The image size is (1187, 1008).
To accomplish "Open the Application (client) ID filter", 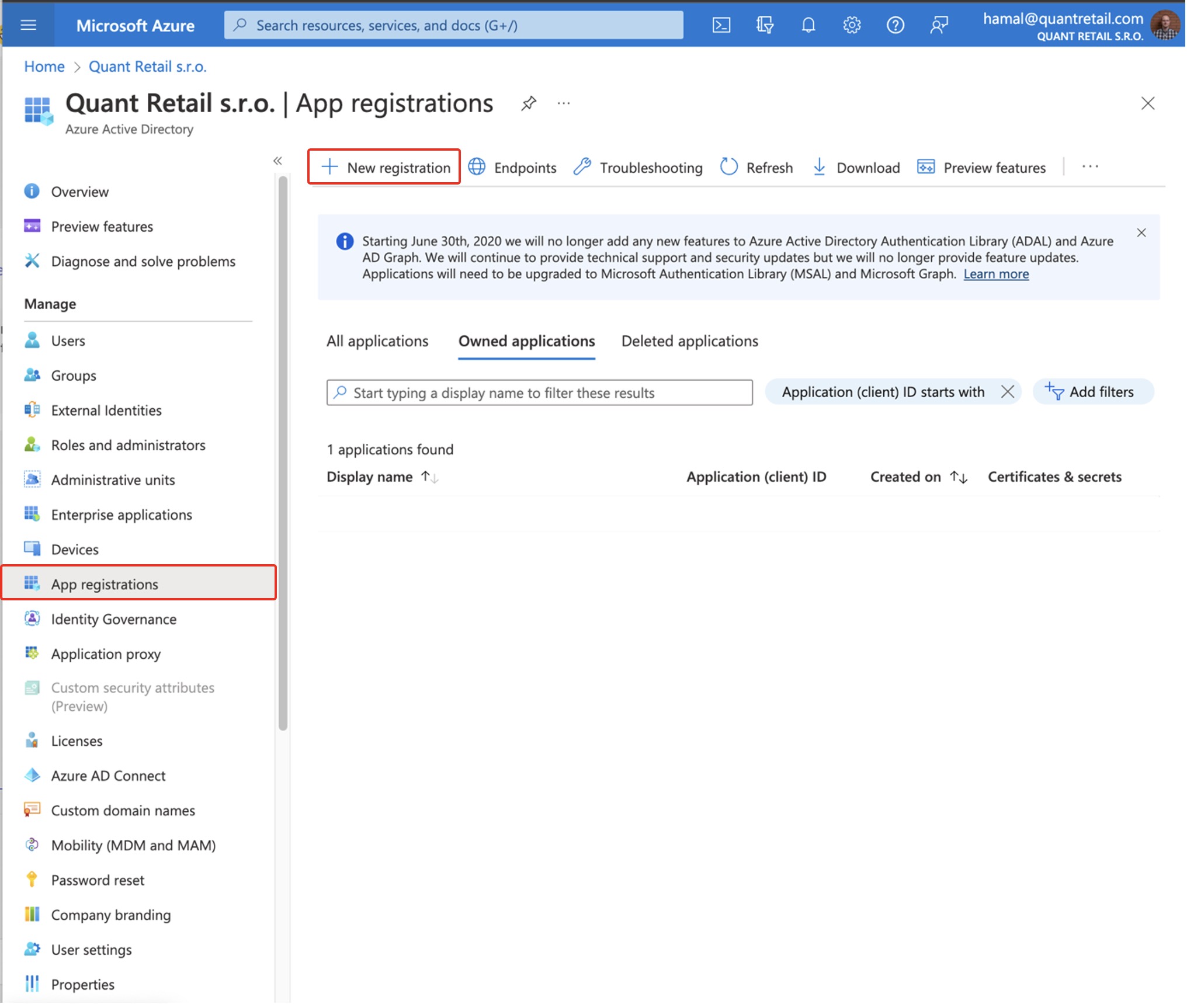I will click(884, 392).
